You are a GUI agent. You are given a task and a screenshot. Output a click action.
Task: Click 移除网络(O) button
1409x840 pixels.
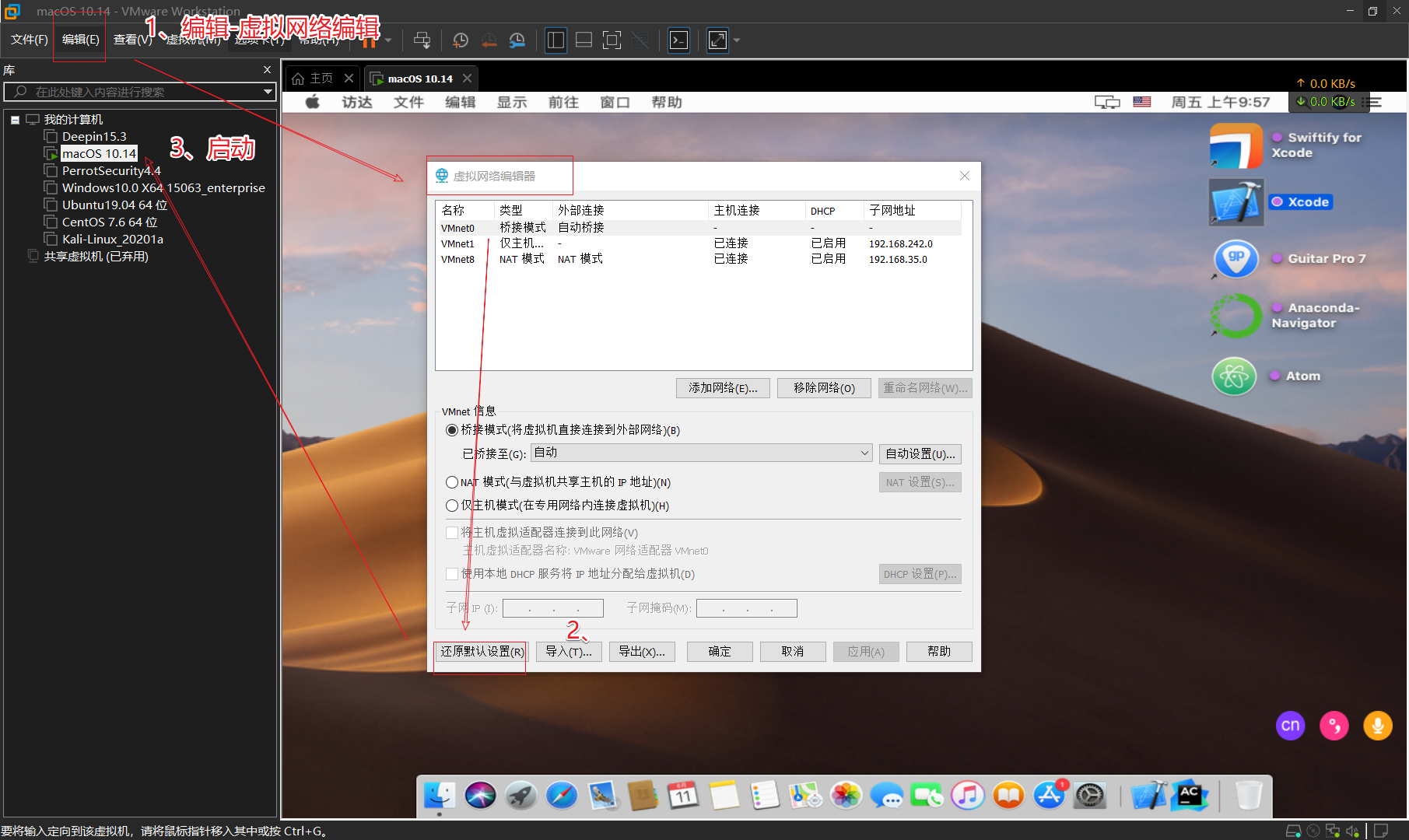pos(824,388)
